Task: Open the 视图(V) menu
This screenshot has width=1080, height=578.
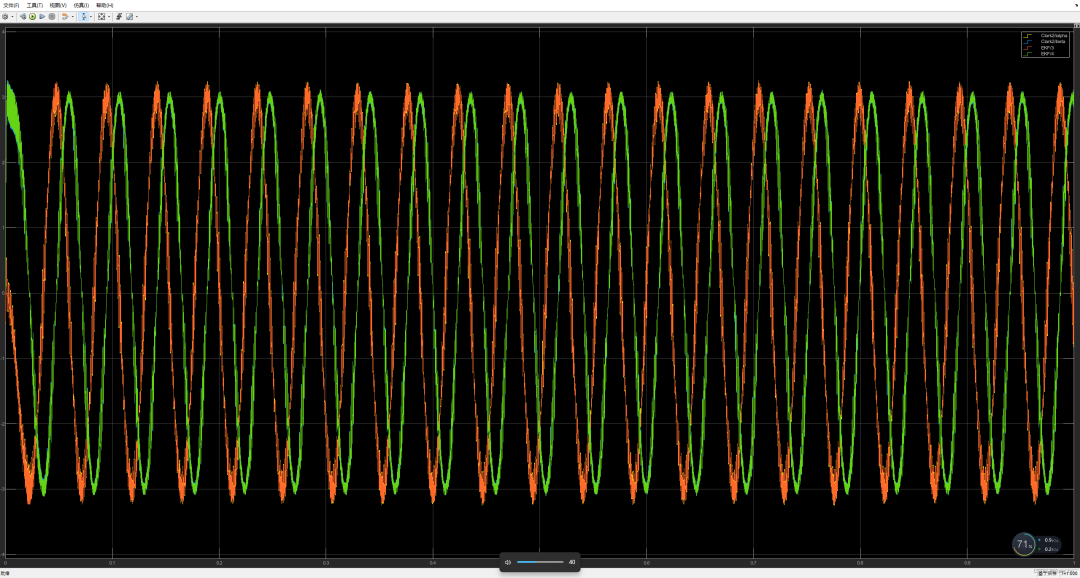Action: pos(58,5)
